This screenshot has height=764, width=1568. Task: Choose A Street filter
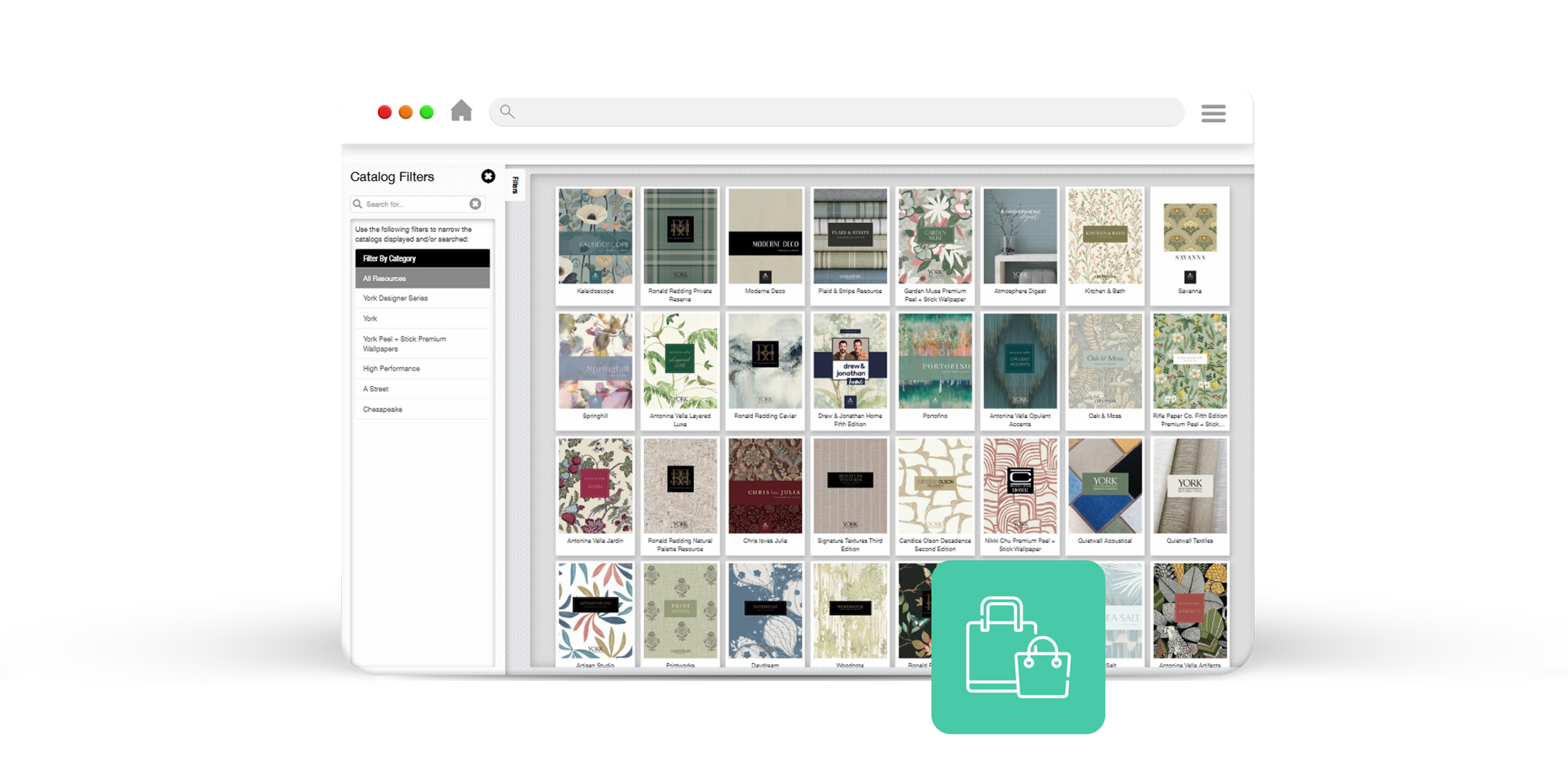(422, 389)
